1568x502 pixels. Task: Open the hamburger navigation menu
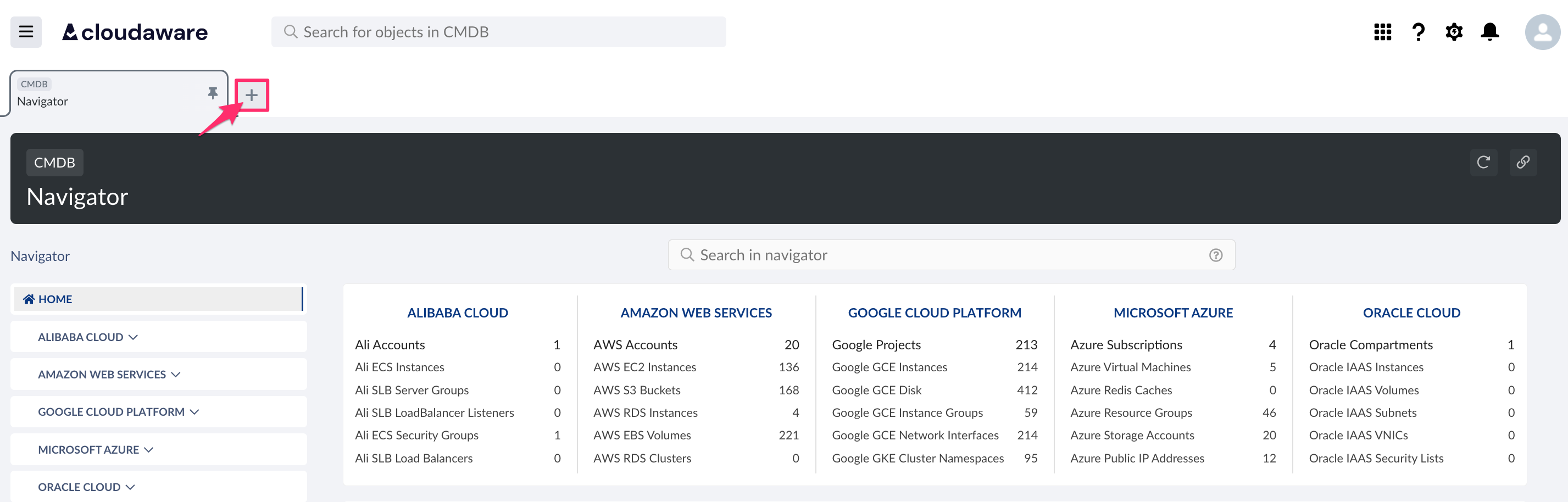point(26,32)
